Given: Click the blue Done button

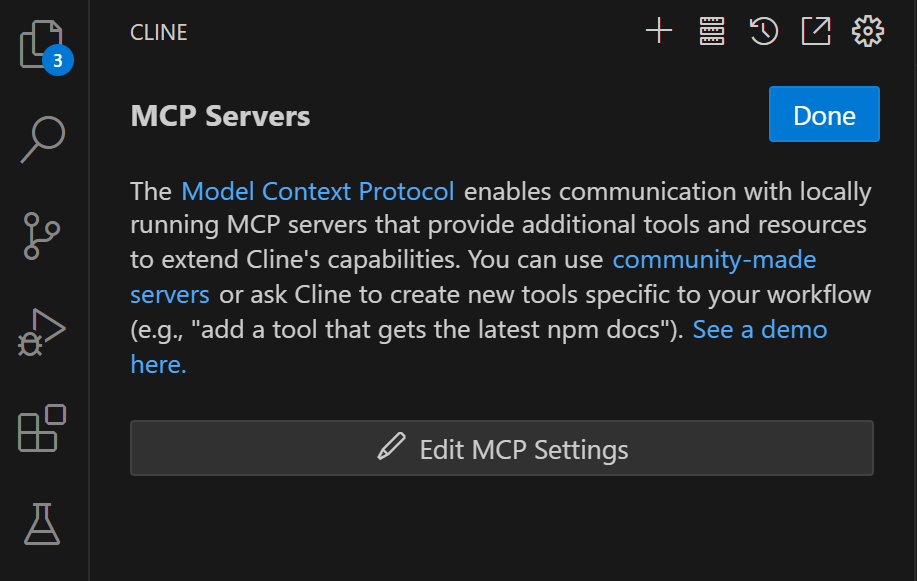Looking at the screenshot, I should point(824,114).
